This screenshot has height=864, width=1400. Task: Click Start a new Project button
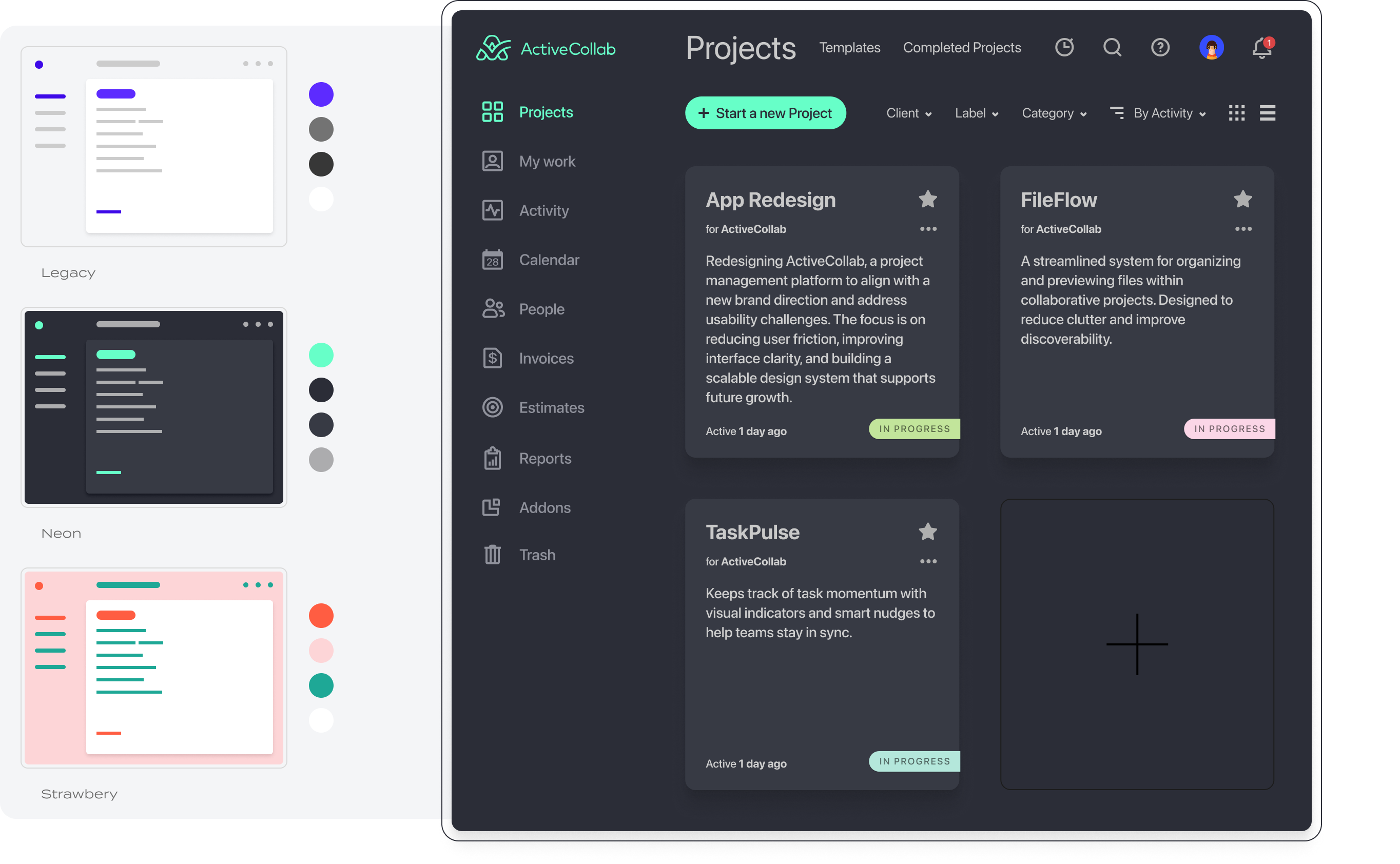point(765,113)
